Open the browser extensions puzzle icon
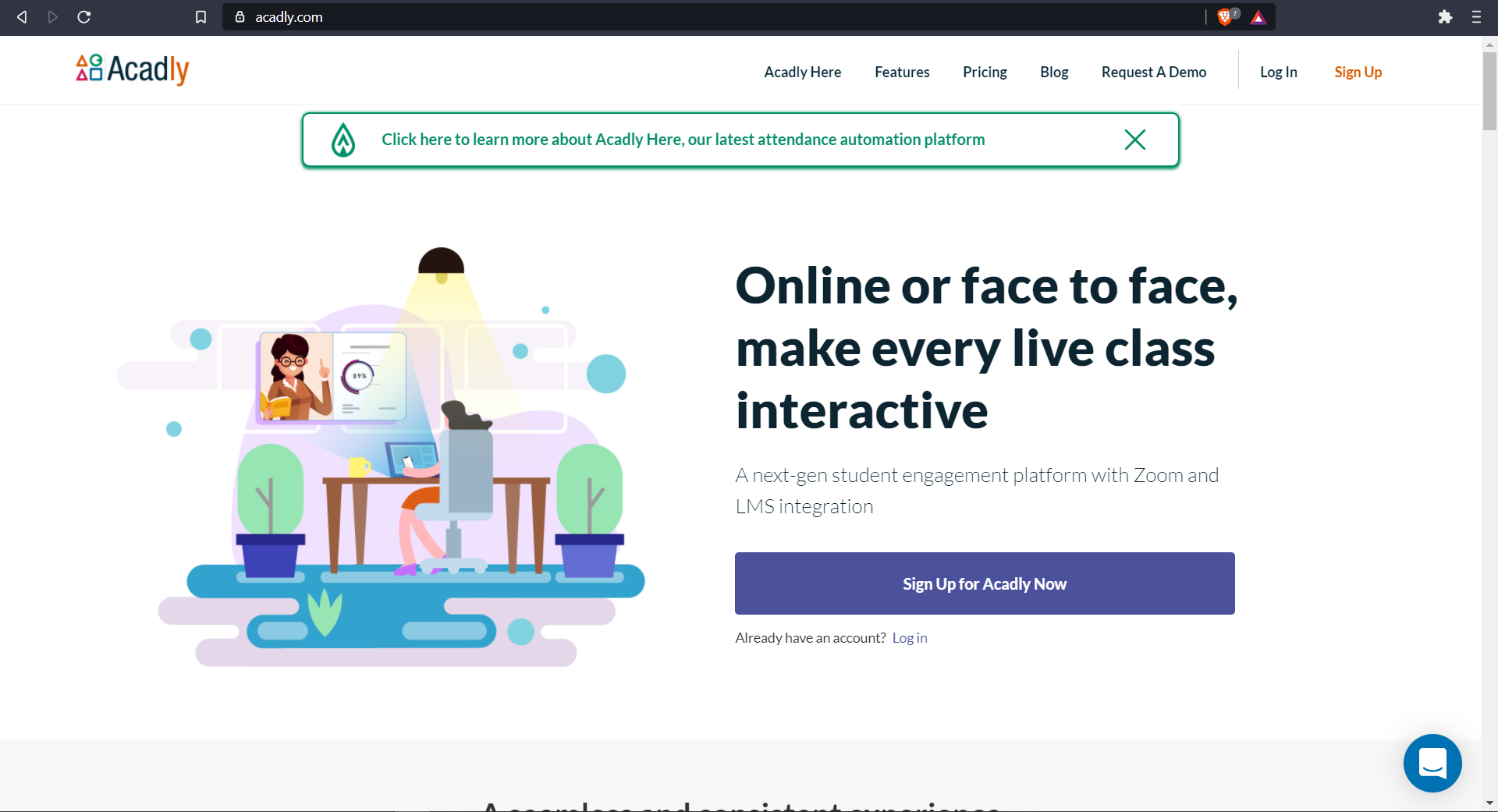The height and width of the screenshot is (812, 1498). coord(1445,17)
